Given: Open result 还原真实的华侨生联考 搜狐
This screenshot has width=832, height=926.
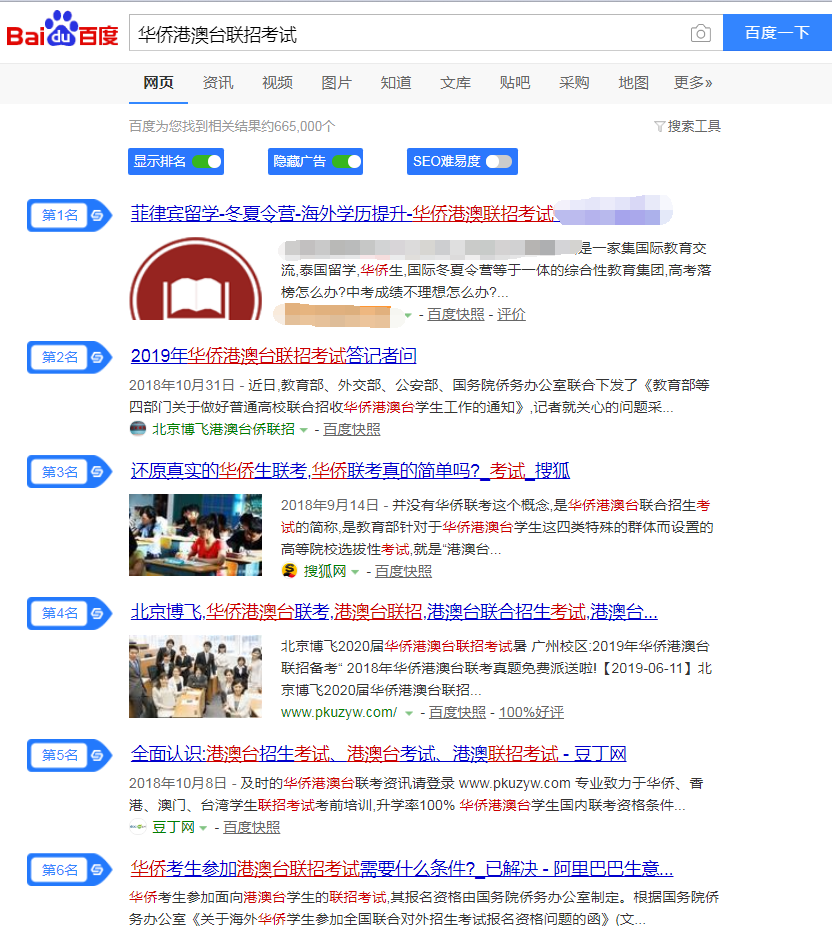Looking at the screenshot, I should click(350, 470).
